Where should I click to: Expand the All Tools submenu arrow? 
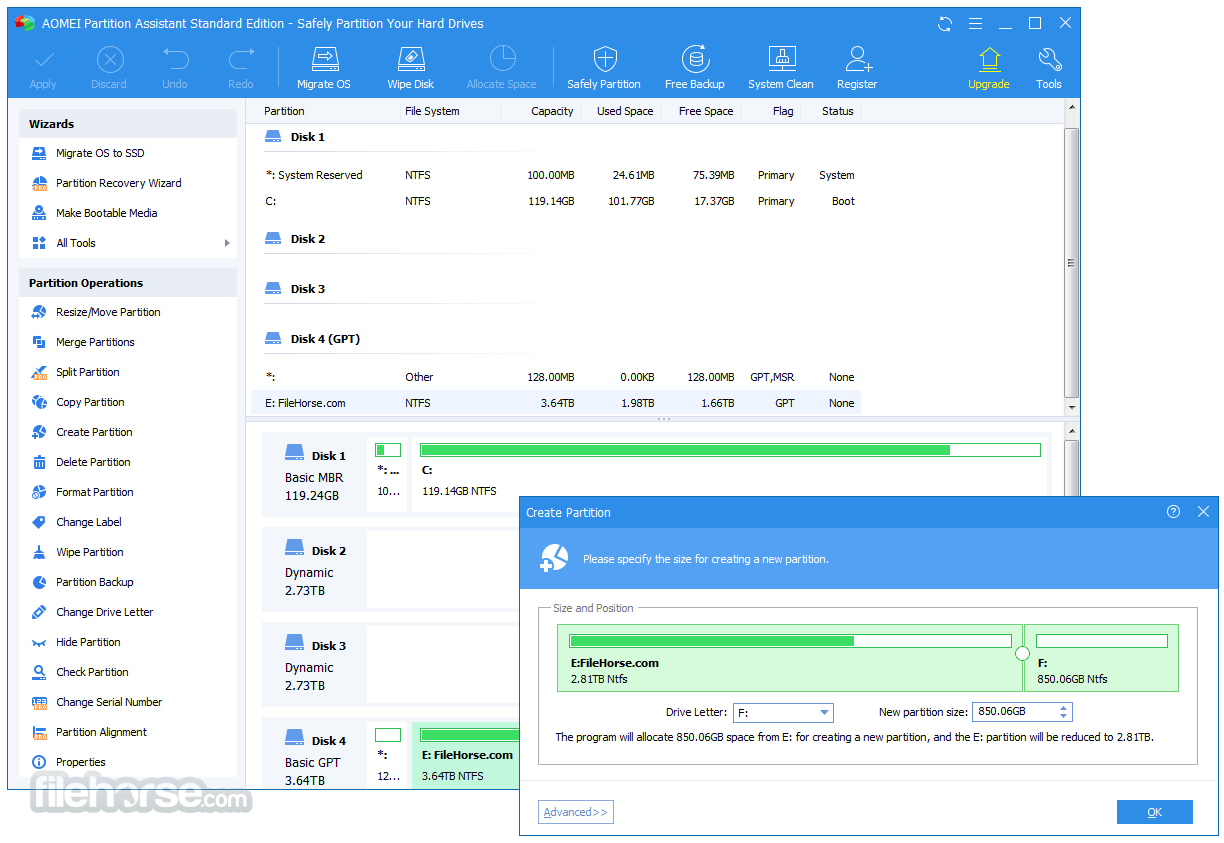pos(227,243)
